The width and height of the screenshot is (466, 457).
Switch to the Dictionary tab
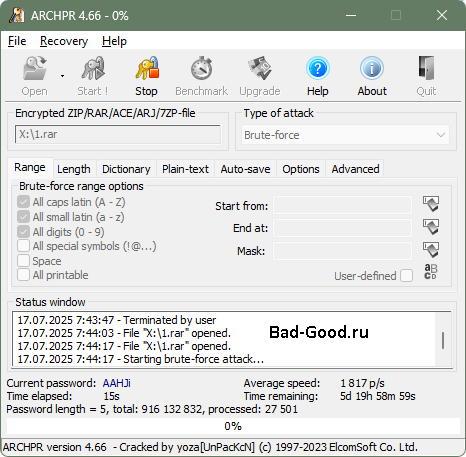(126, 169)
